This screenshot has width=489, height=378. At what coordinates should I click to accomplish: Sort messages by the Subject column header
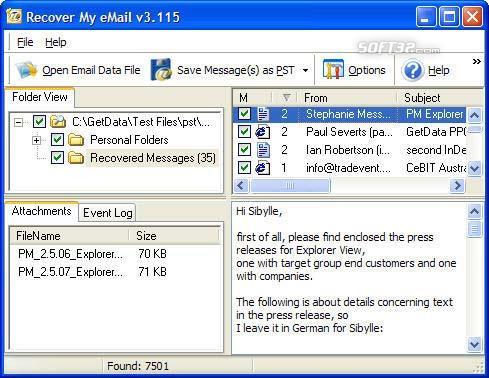440,98
